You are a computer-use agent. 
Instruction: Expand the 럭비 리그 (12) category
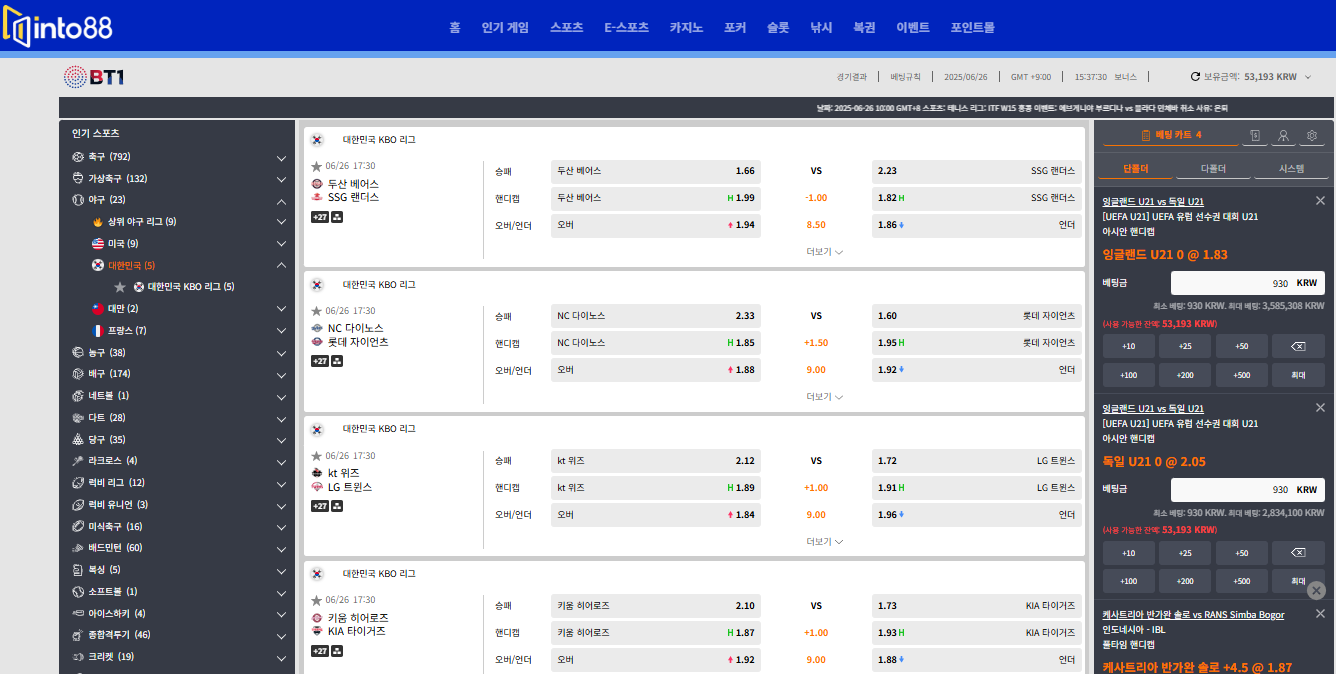(x=281, y=483)
